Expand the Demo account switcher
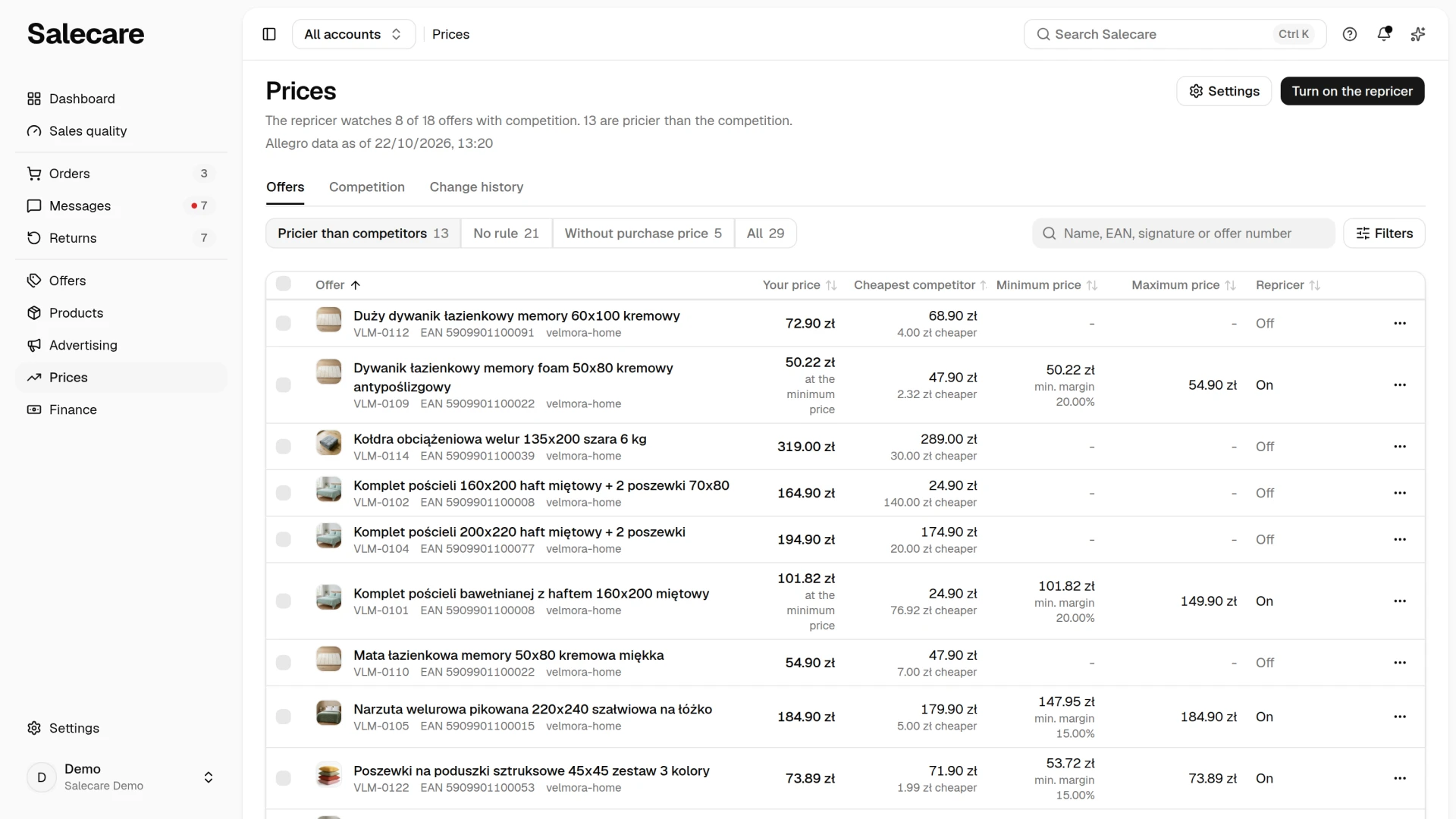Image resolution: width=1456 pixels, height=819 pixels. click(121, 777)
